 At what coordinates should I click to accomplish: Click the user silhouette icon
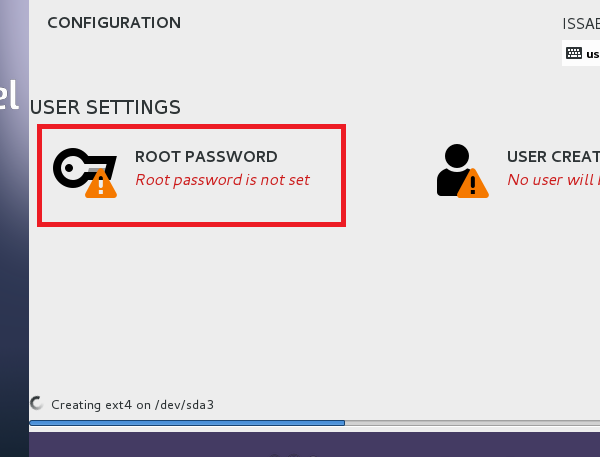click(x=456, y=166)
